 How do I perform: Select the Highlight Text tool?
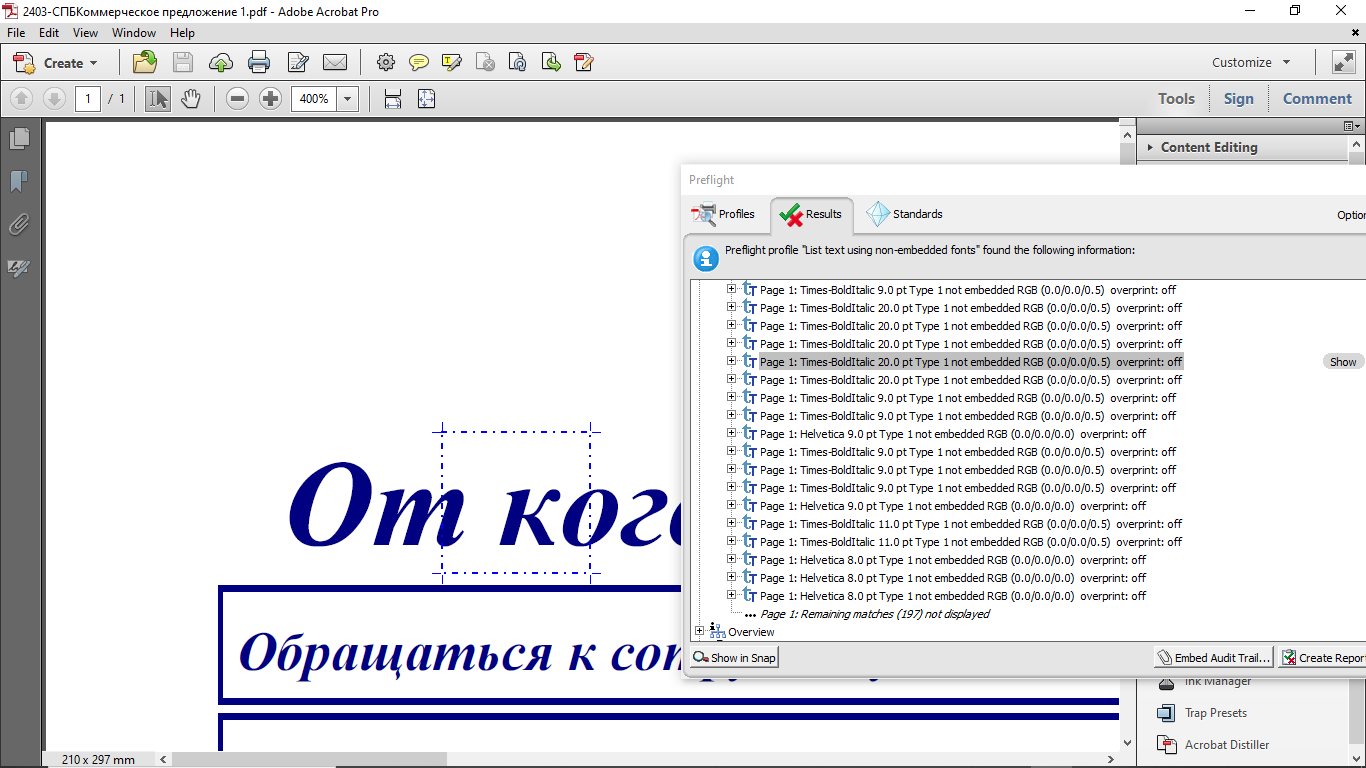pos(452,63)
